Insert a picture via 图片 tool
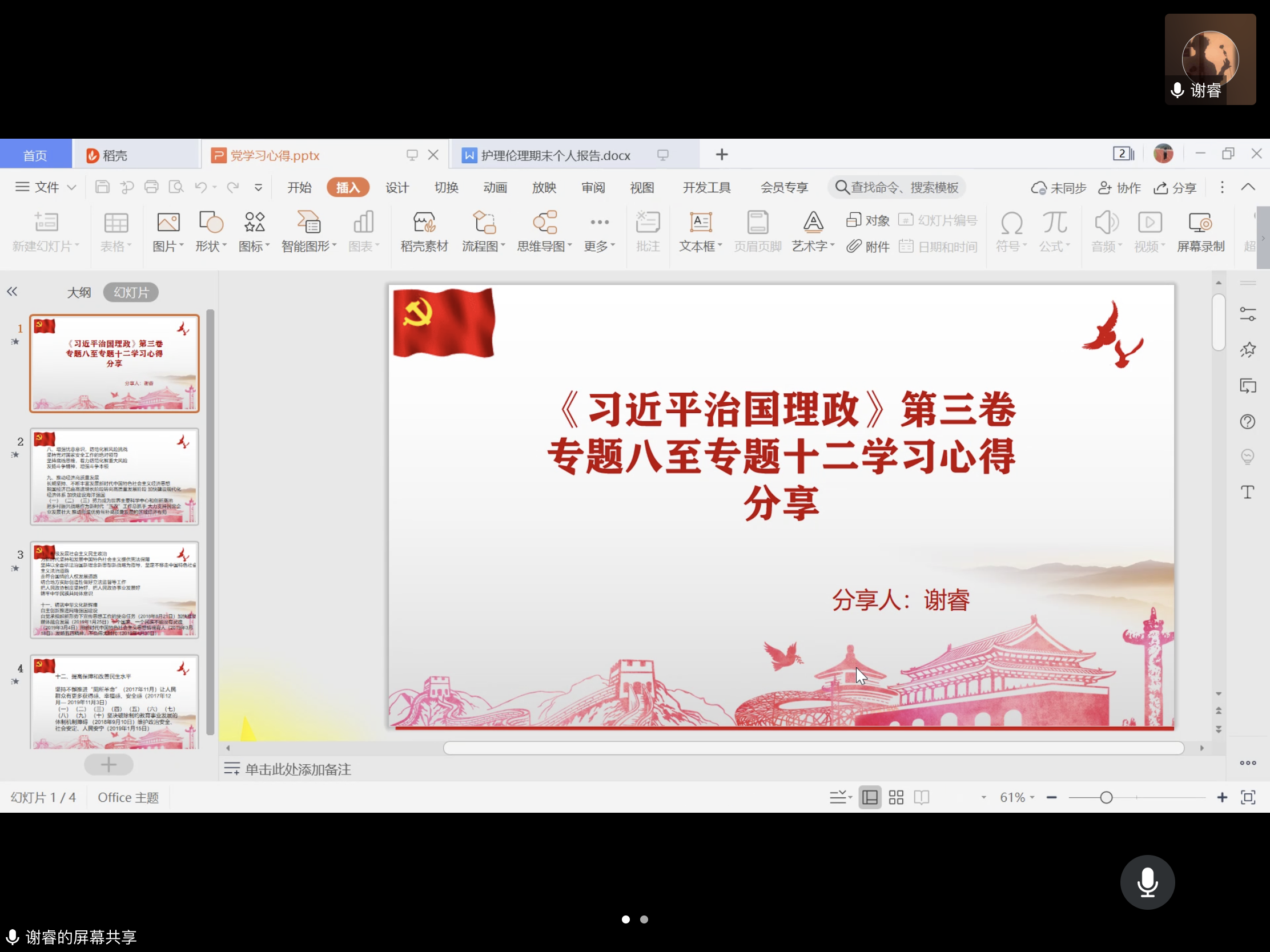Screen dimensions: 1270x952 click(x=167, y=232)
